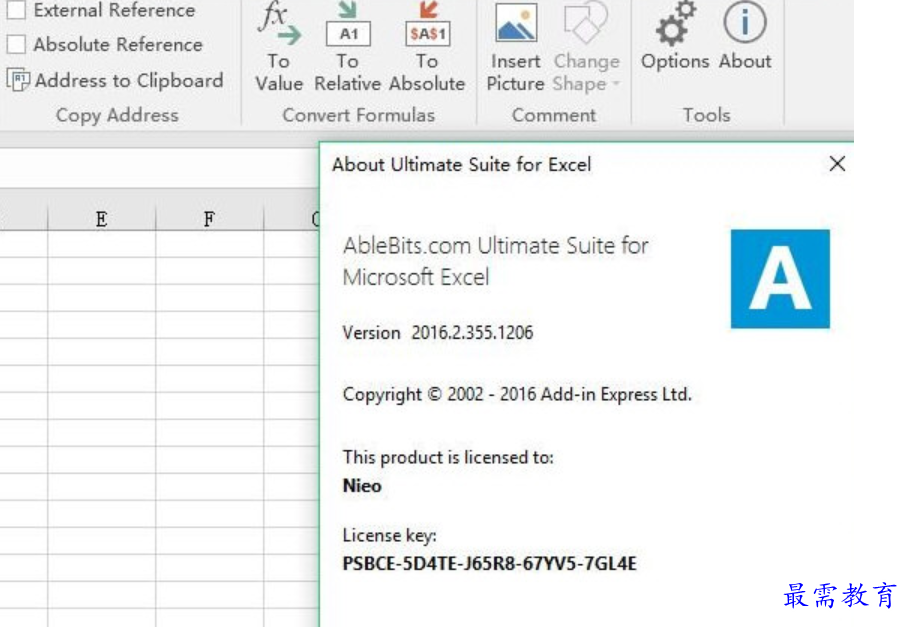Click the license key text

(489, 563)
